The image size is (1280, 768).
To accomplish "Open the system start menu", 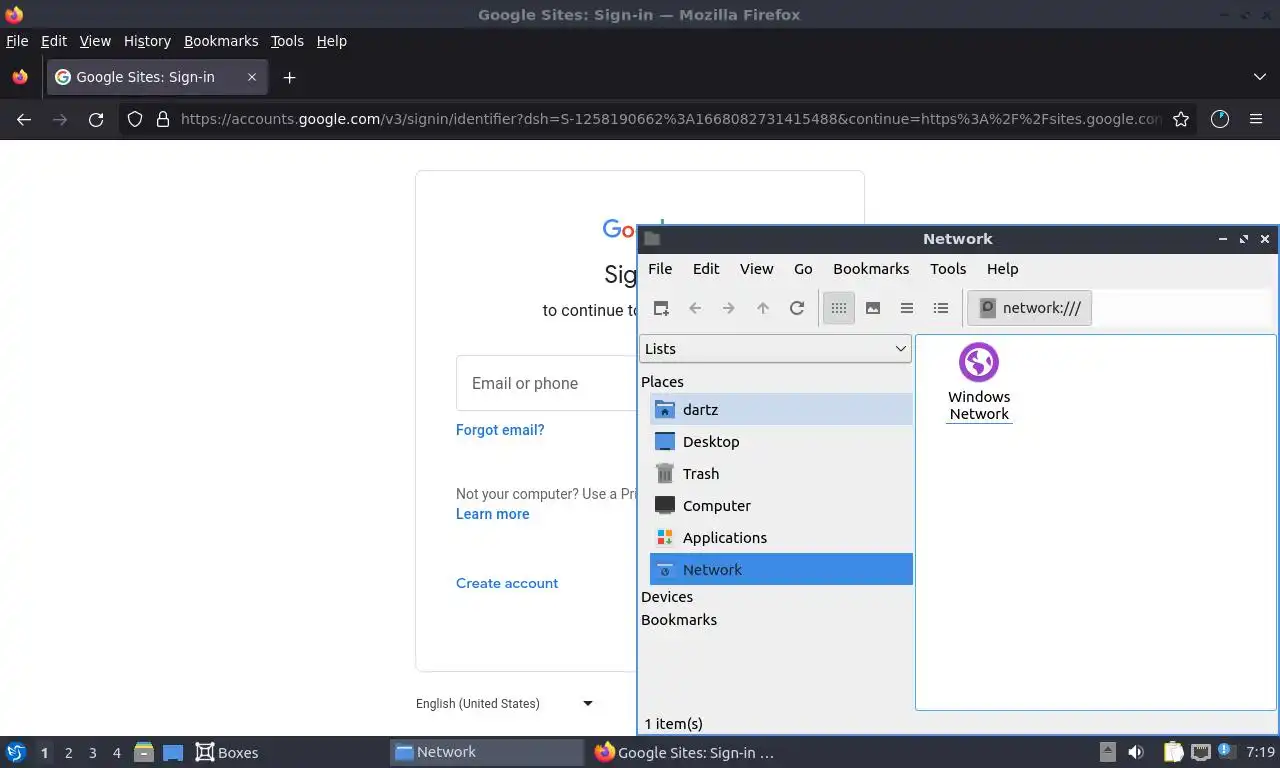I will 16,752.
